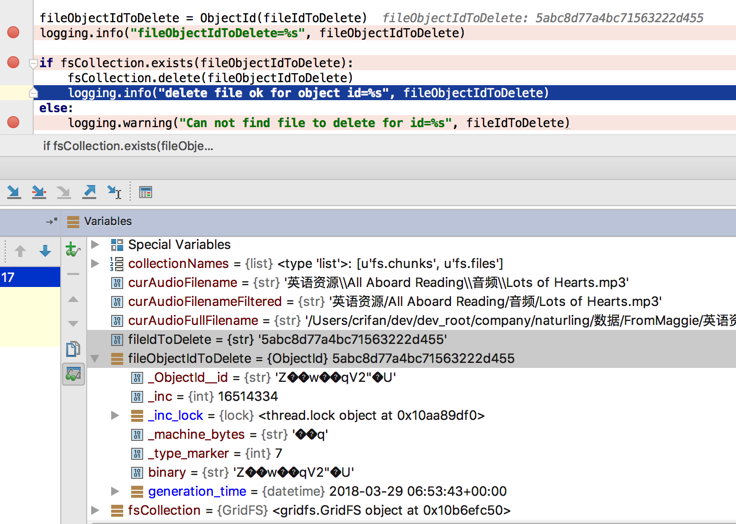The height and width of the screenshot is (524, 736).
Task: Click the fsCollection.delete code line
Action: [210, 78]
